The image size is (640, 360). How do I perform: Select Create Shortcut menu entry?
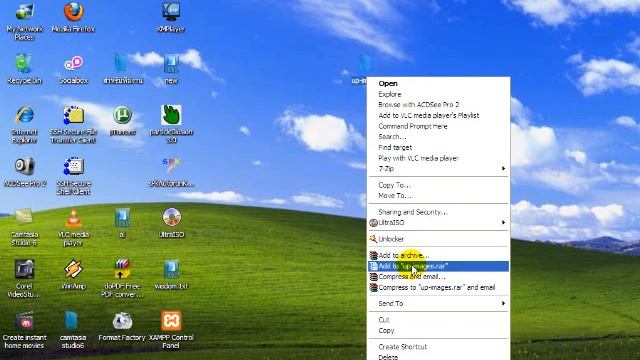439,347
